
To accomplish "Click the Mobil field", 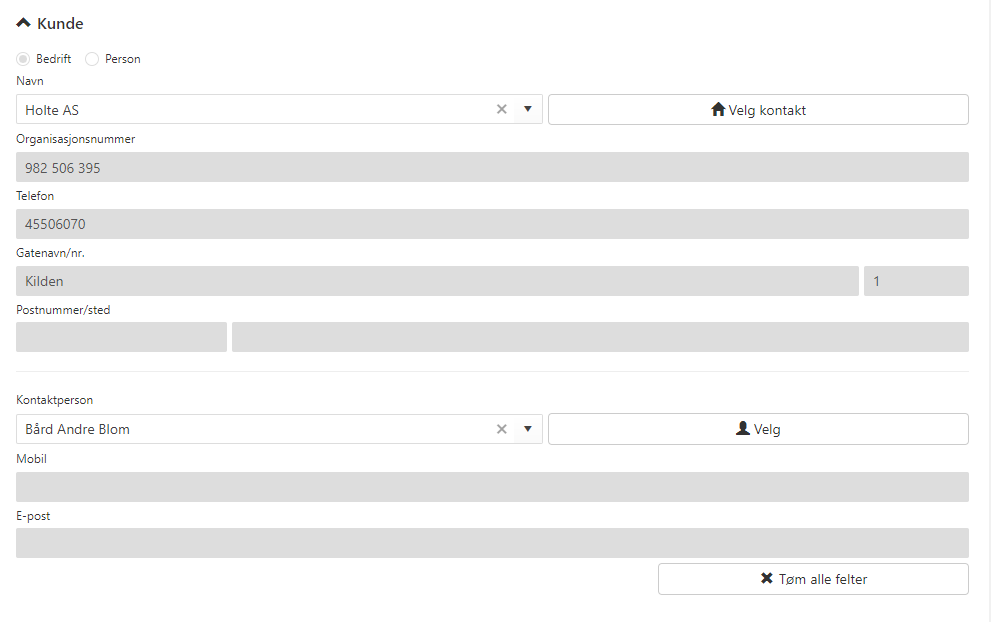I will (x=492, y=487).
